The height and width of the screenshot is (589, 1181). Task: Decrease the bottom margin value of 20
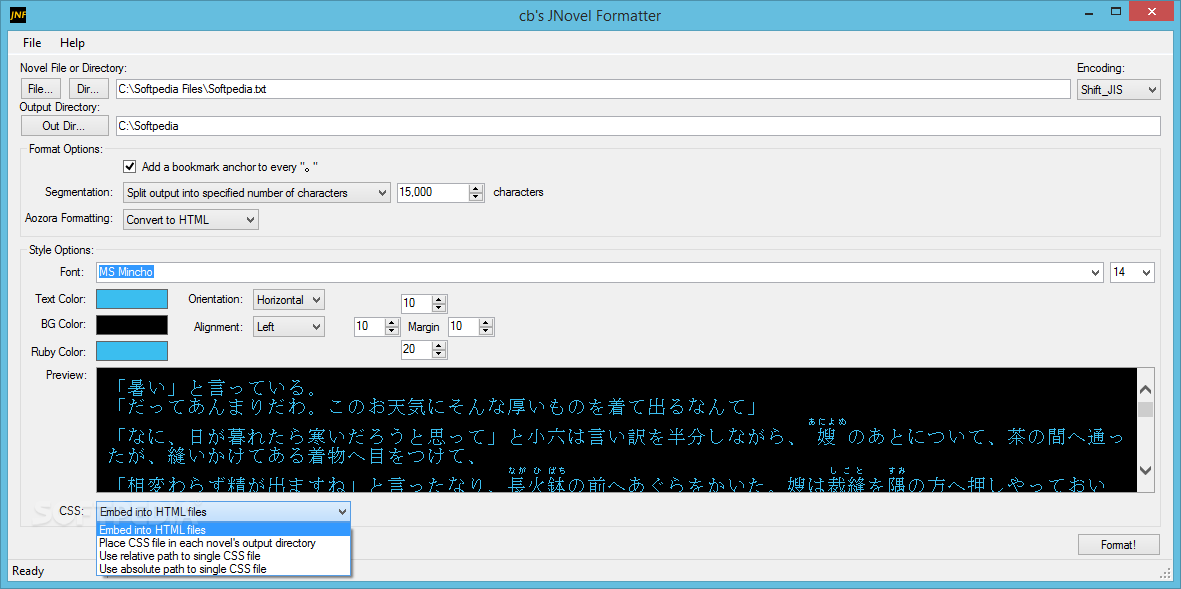coord(440,354)
